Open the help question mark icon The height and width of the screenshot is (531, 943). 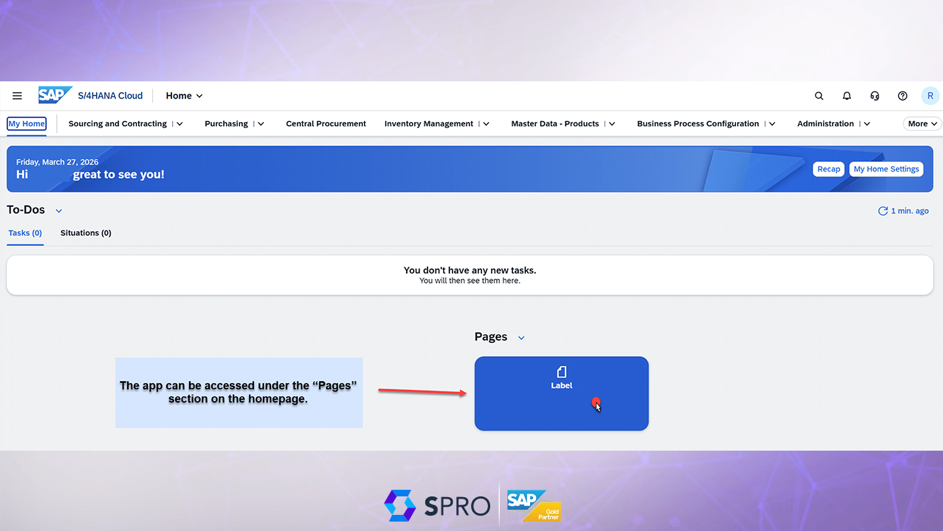(902, 96)
